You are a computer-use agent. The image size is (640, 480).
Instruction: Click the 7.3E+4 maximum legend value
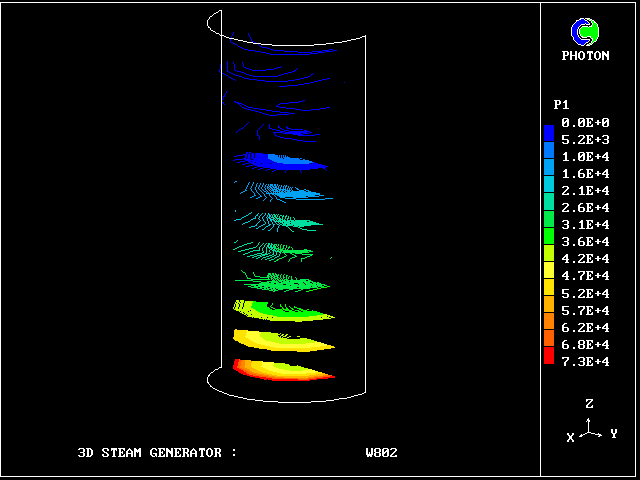click(585, 361)
